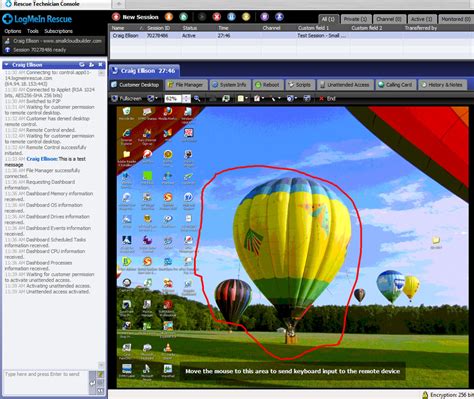The height and width of the screenshot is (399, 474).
Task: Click the transfer person icon in the chat header
Action: point(91,65)
